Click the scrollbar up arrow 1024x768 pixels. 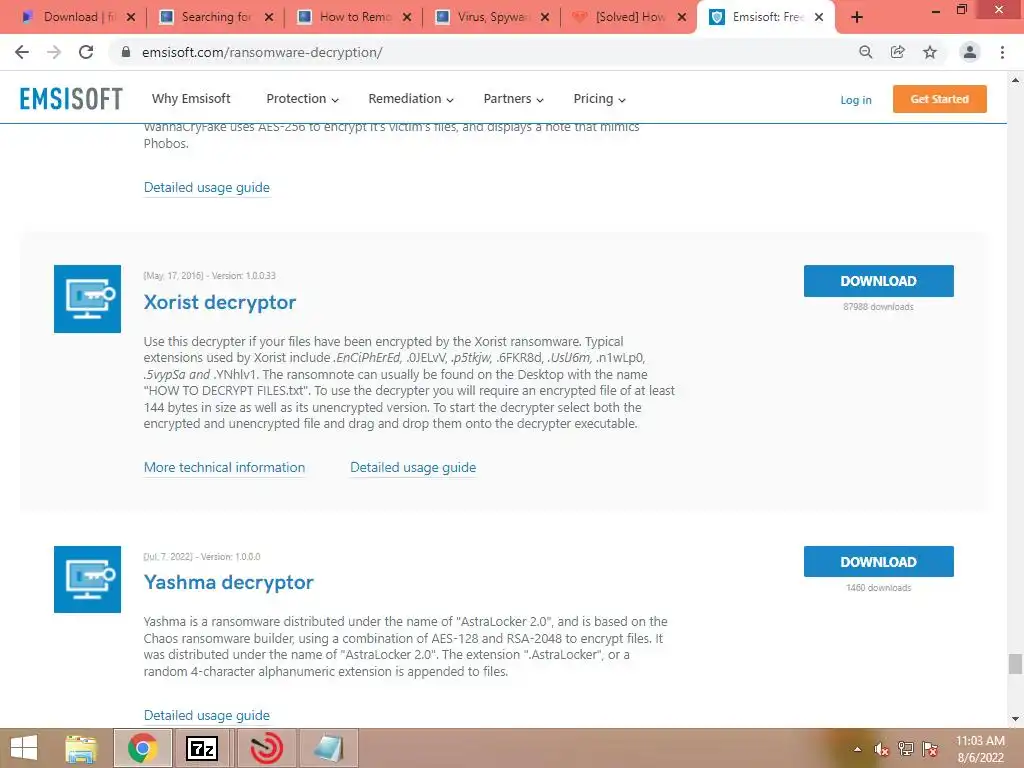[x=1015, y=80]
